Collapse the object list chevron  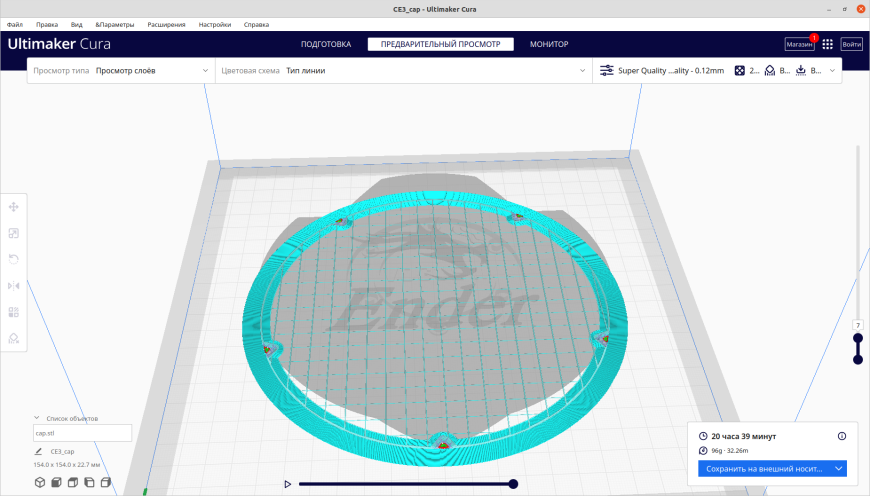pos(37,418)
